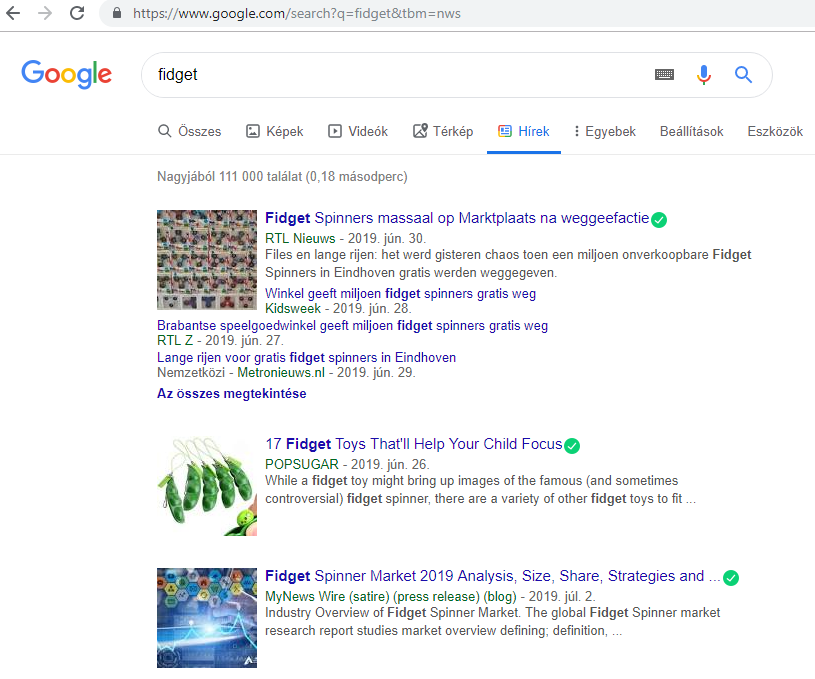This screenshot has height=679, width=815.
Task: Click green checkmark beside 17 Fidget Toys headline
Action: [572, 446]
